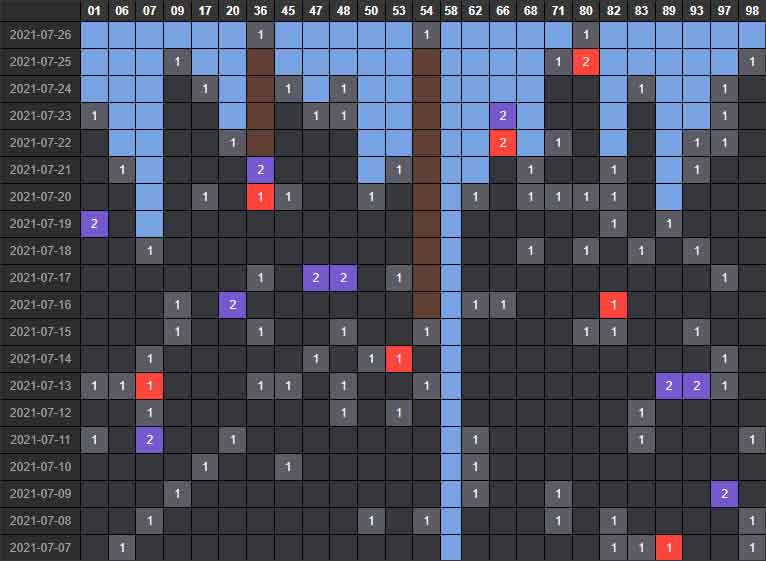766x561 pixels.
Task: Select the red 1 cell on 2021-07-14
Action: point(399,358)
